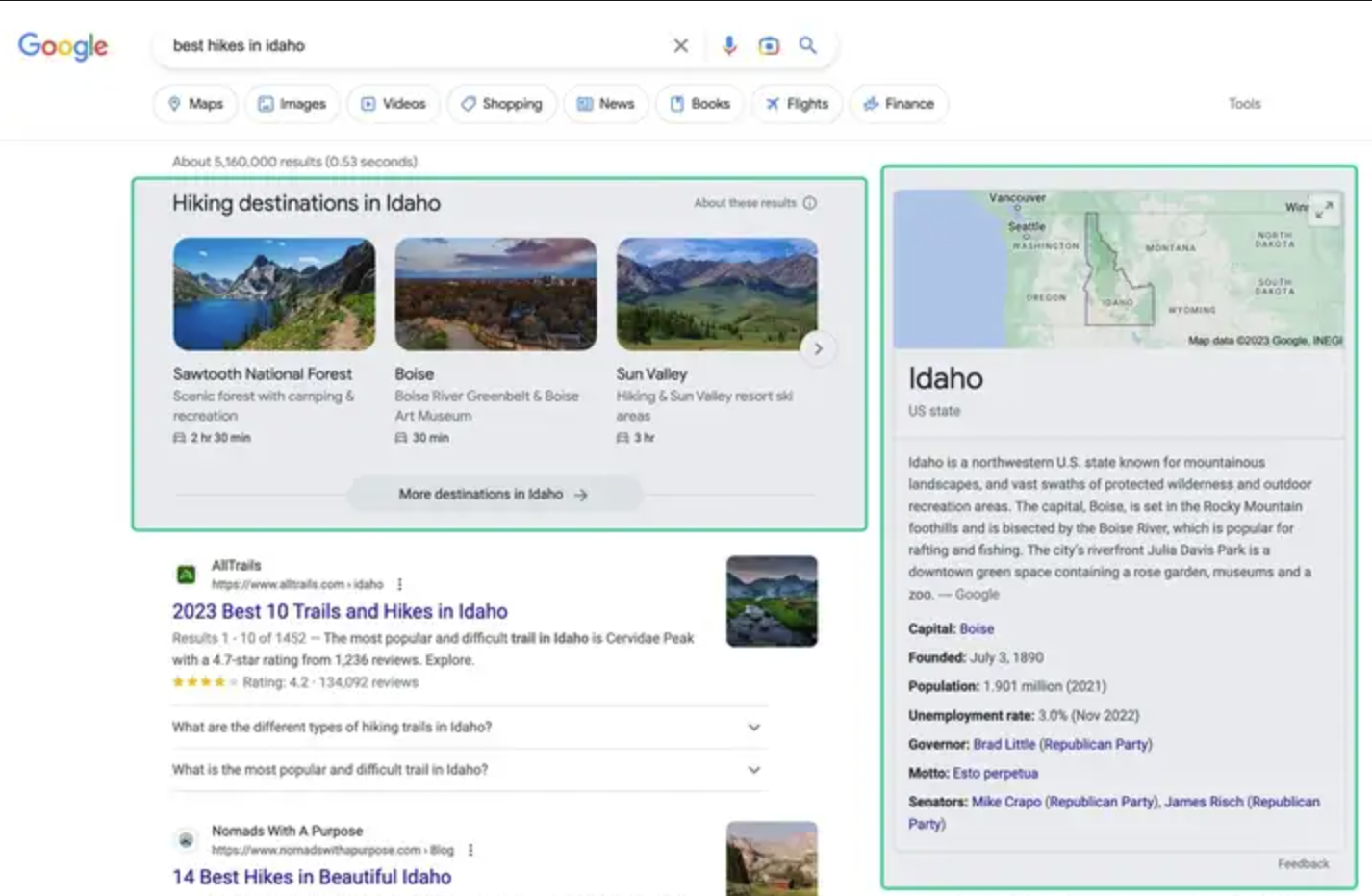Switch to the Shopping filter

(501, 104)
